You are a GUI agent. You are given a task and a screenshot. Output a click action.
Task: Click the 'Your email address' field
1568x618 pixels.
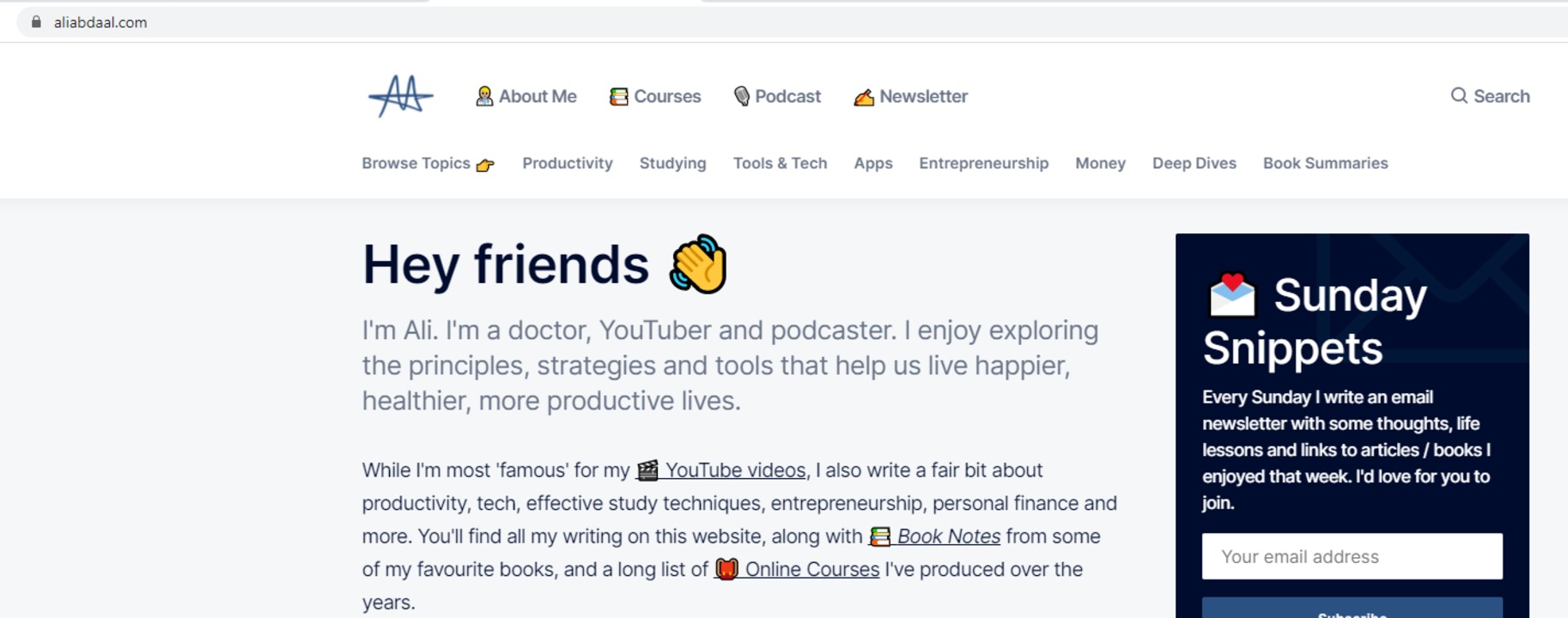pos(1352,556)
